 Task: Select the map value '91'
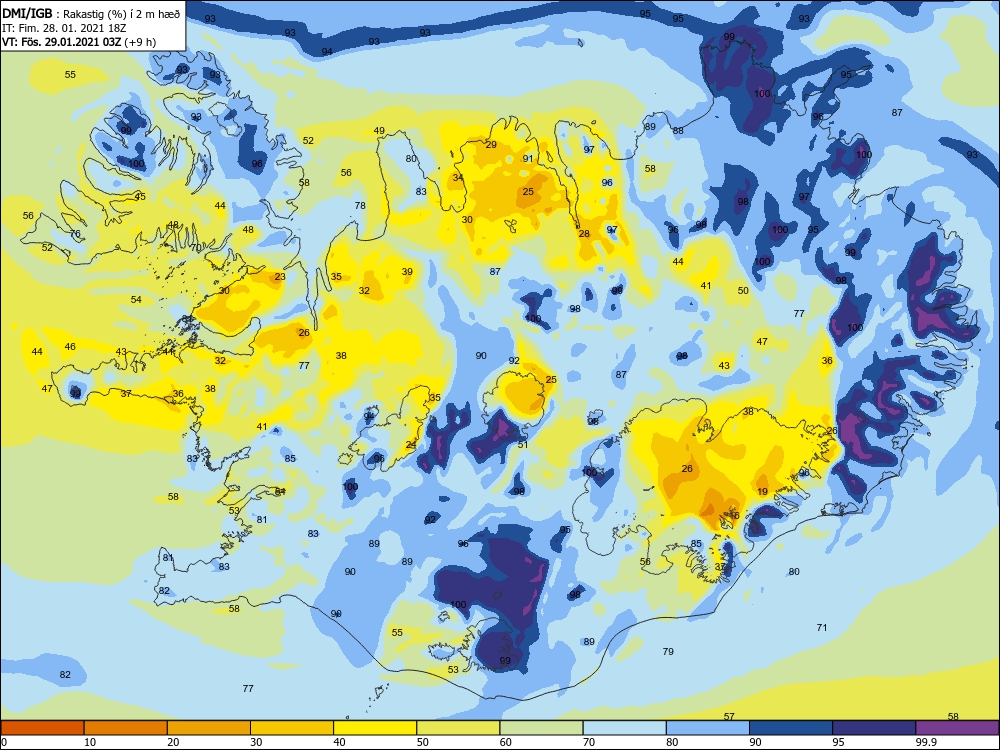(x=527, y=159)
